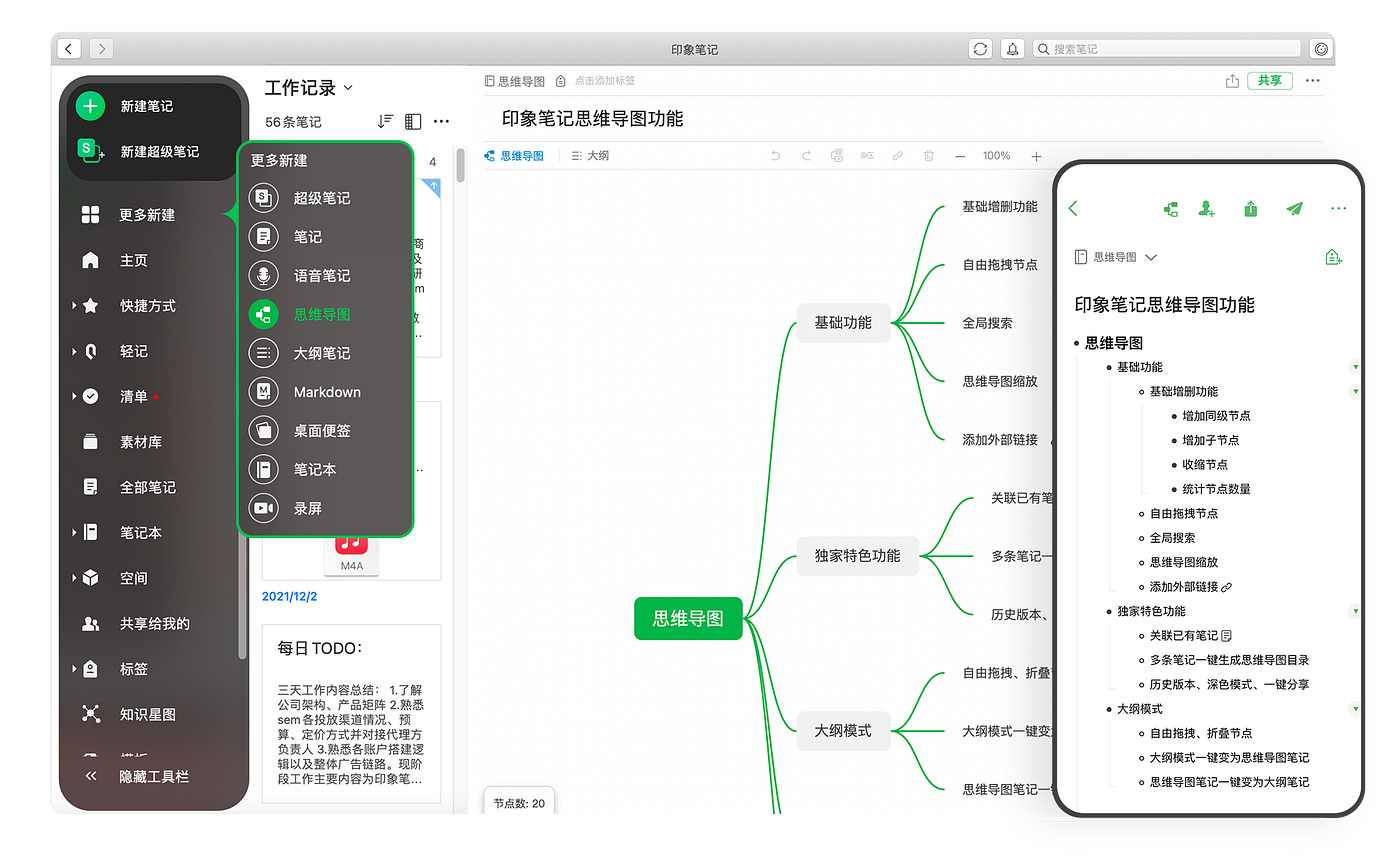Expand 空间 in the sidebar
The width and height of the screenshot is (1400, 865).
[74, 578]
